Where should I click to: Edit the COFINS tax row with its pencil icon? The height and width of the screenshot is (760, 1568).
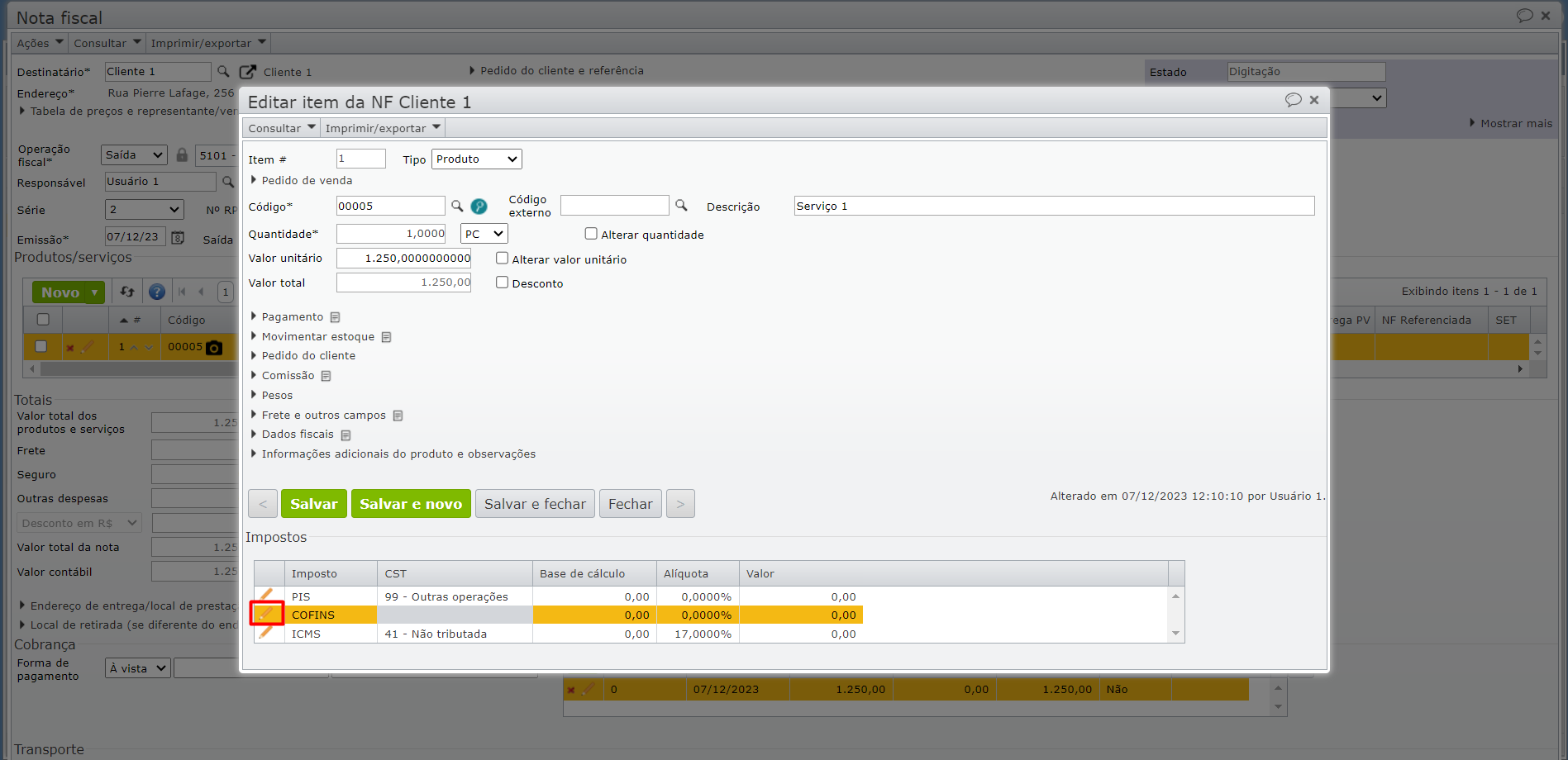click(x=266, y=614)
